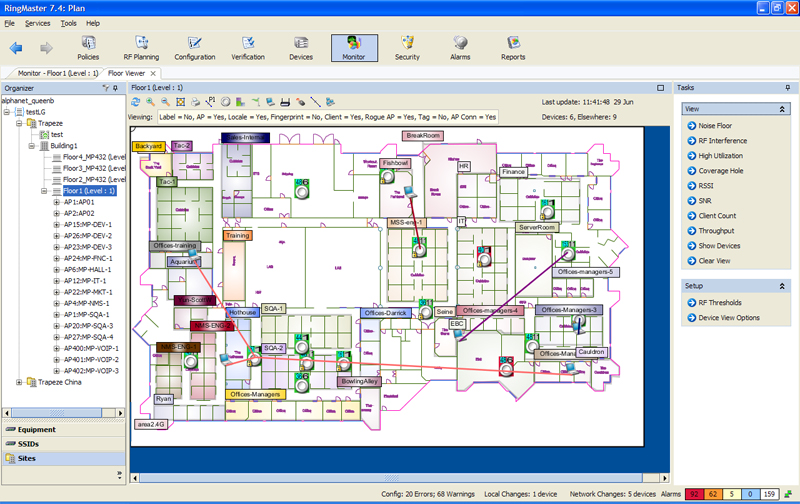This screenshot has height=504, width=800.
Task: Open the Help menu
Action: coord(93,23)
